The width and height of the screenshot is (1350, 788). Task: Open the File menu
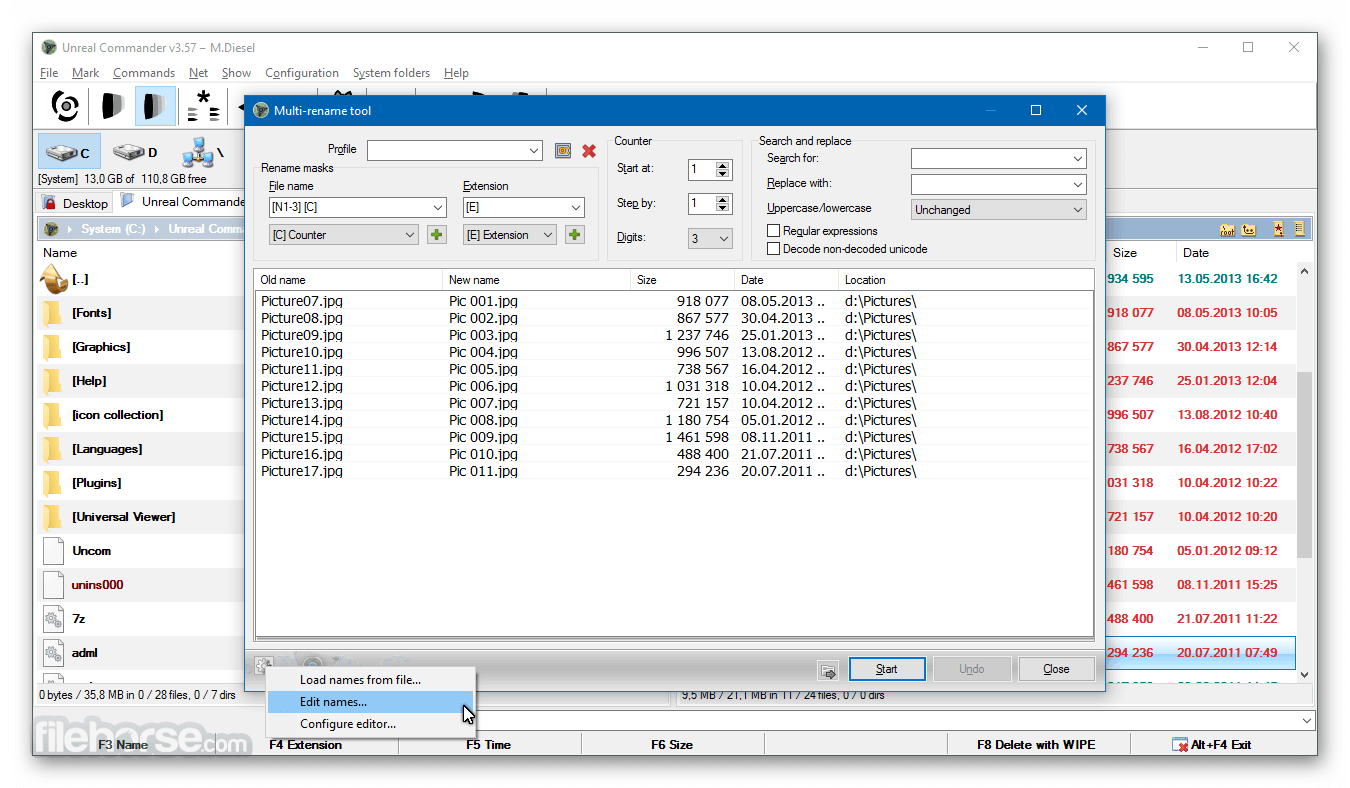coord(49,73)
